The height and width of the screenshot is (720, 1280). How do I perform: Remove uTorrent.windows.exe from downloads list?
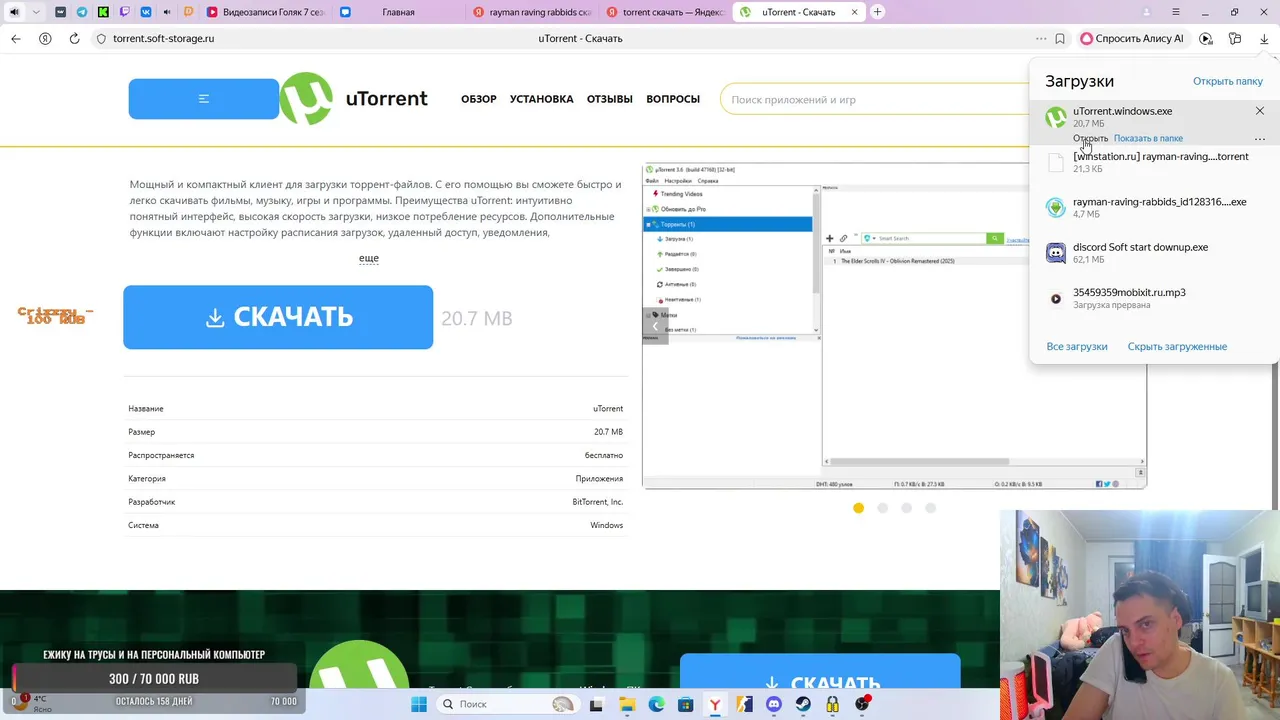pyautogui.click(x=1260, y=111)
